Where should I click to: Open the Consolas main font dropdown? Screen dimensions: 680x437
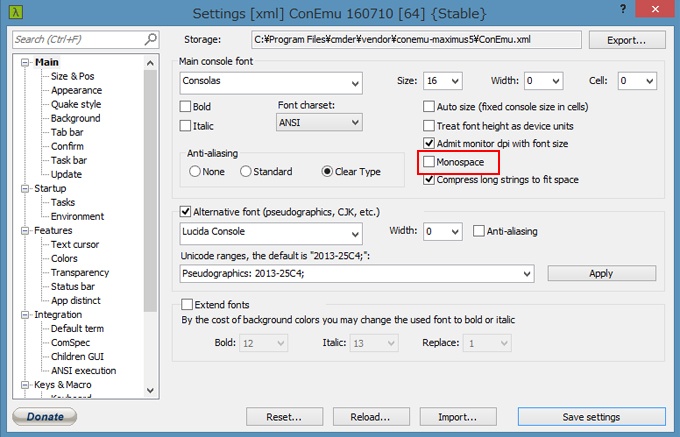pyautogui.click(x=271, y=83)
